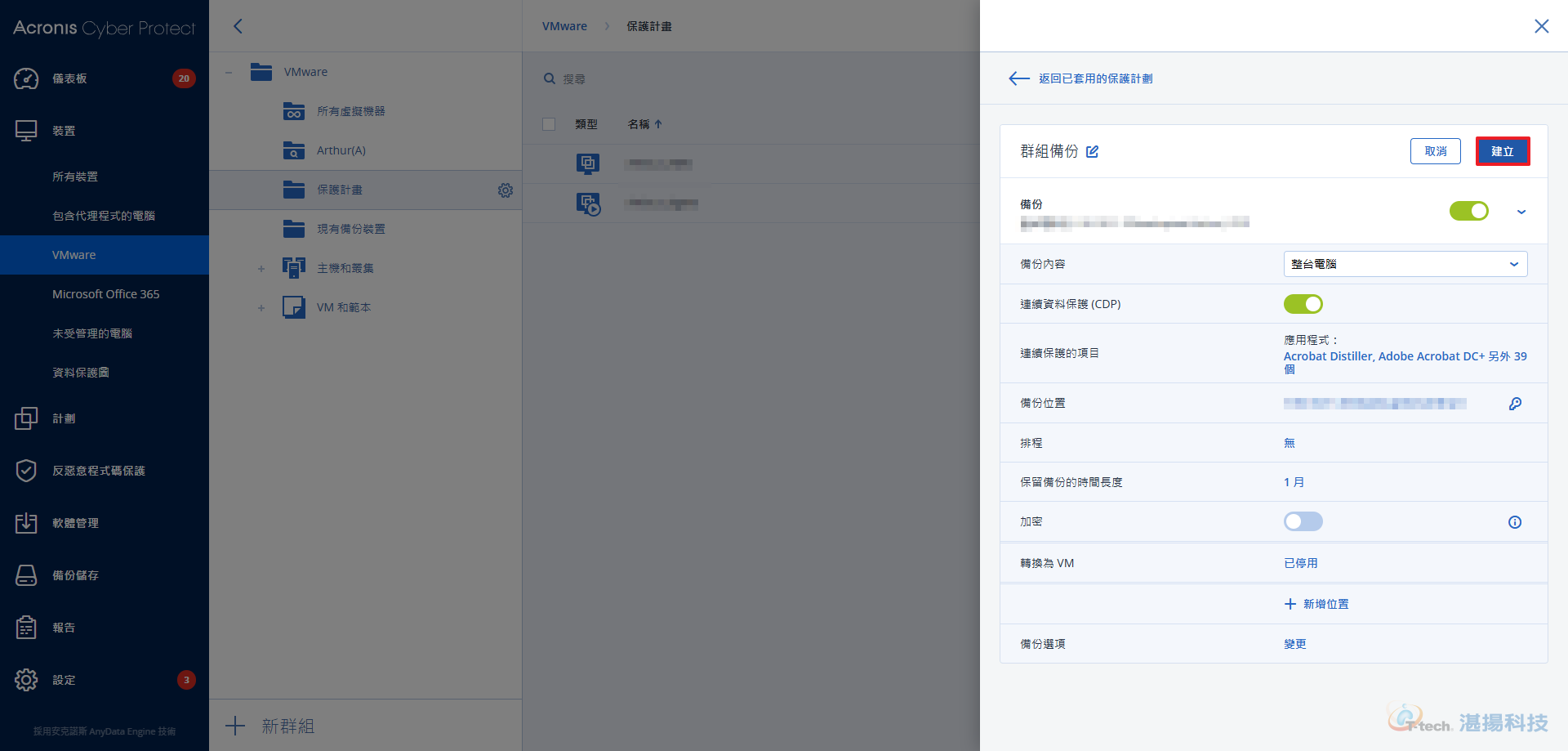Screen dimensions: 1568x751
Task: Select the 保護計畫 tree row
Action: (366, 190)
